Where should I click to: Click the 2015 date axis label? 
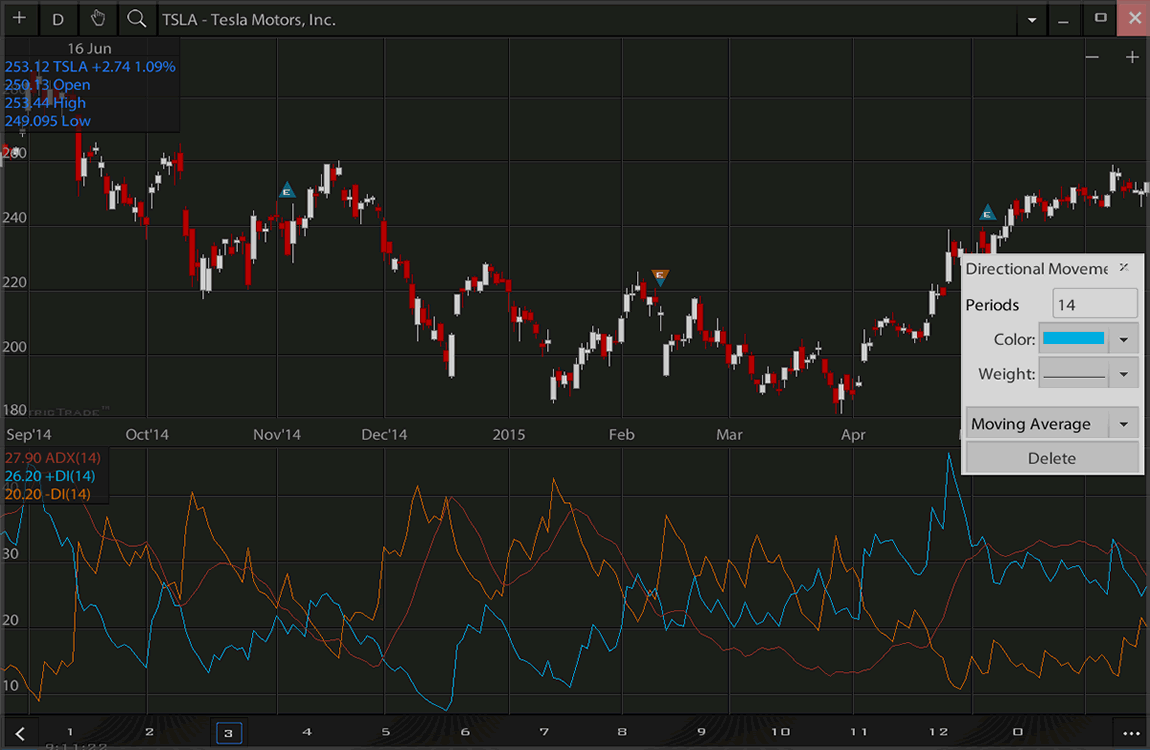click(509, 435)
